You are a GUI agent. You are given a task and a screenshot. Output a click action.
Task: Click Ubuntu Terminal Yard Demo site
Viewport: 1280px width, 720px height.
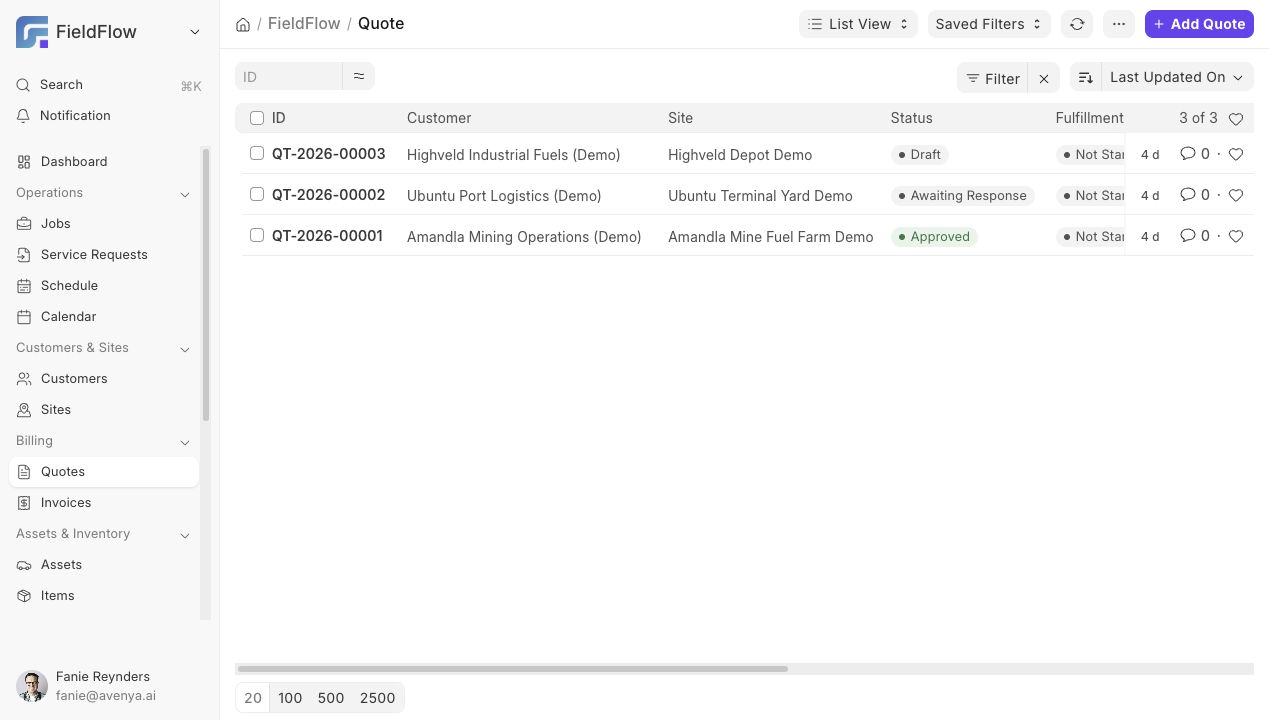tap(760, 196)
